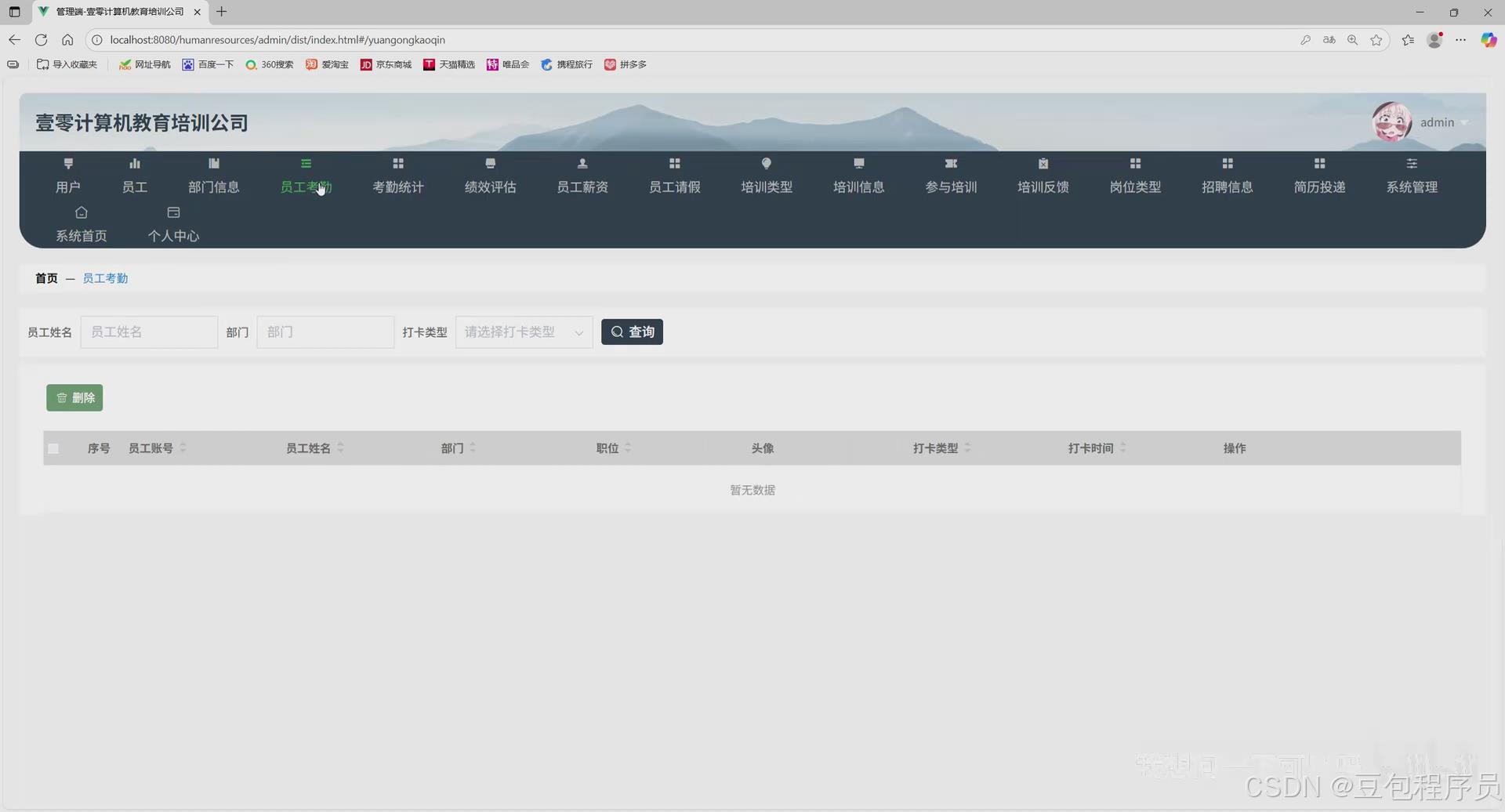Open the 员工薪资 person icon
Screen dimensions: 1505x812
pos(582,164)
